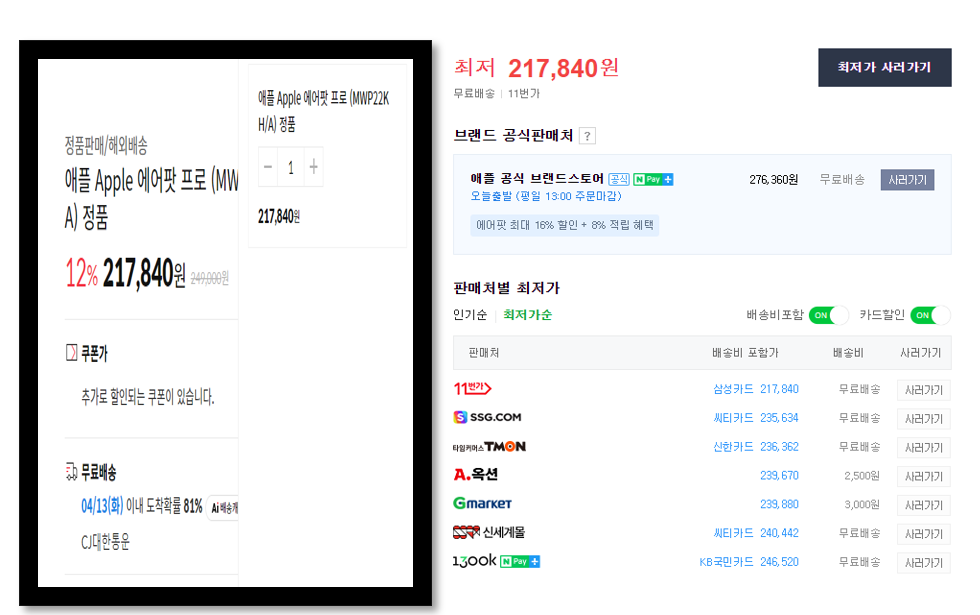
Task: Open the 삼성카드 217,840 price link
Action: (756, 389)
